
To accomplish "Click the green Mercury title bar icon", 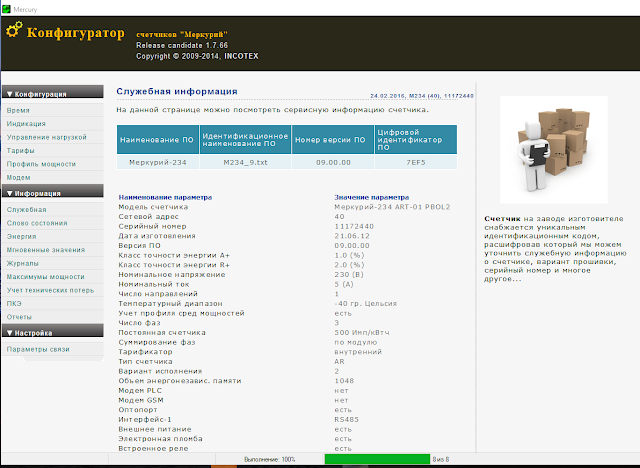I will (x=6, y=9).
